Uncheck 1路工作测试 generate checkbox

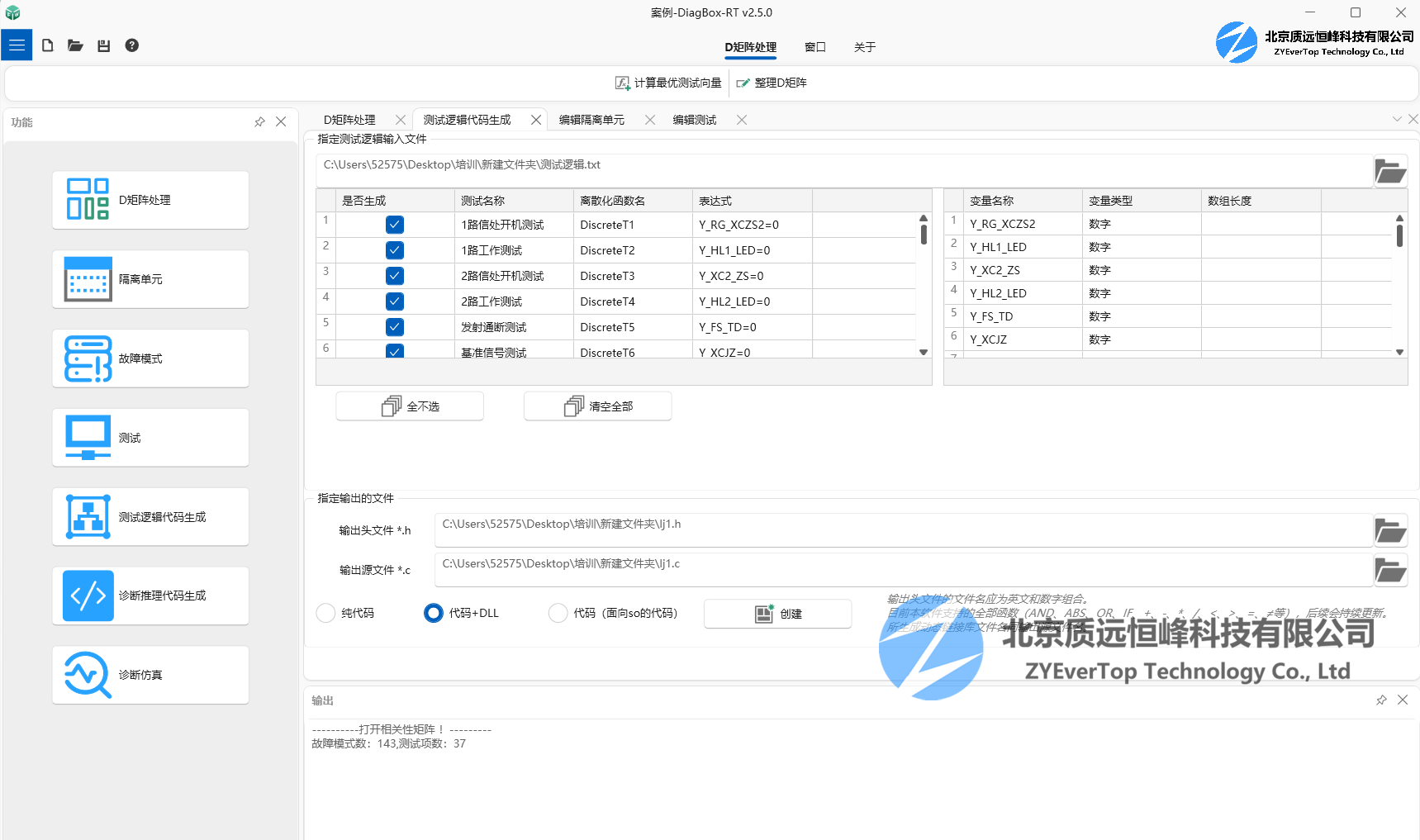(395, 250)
